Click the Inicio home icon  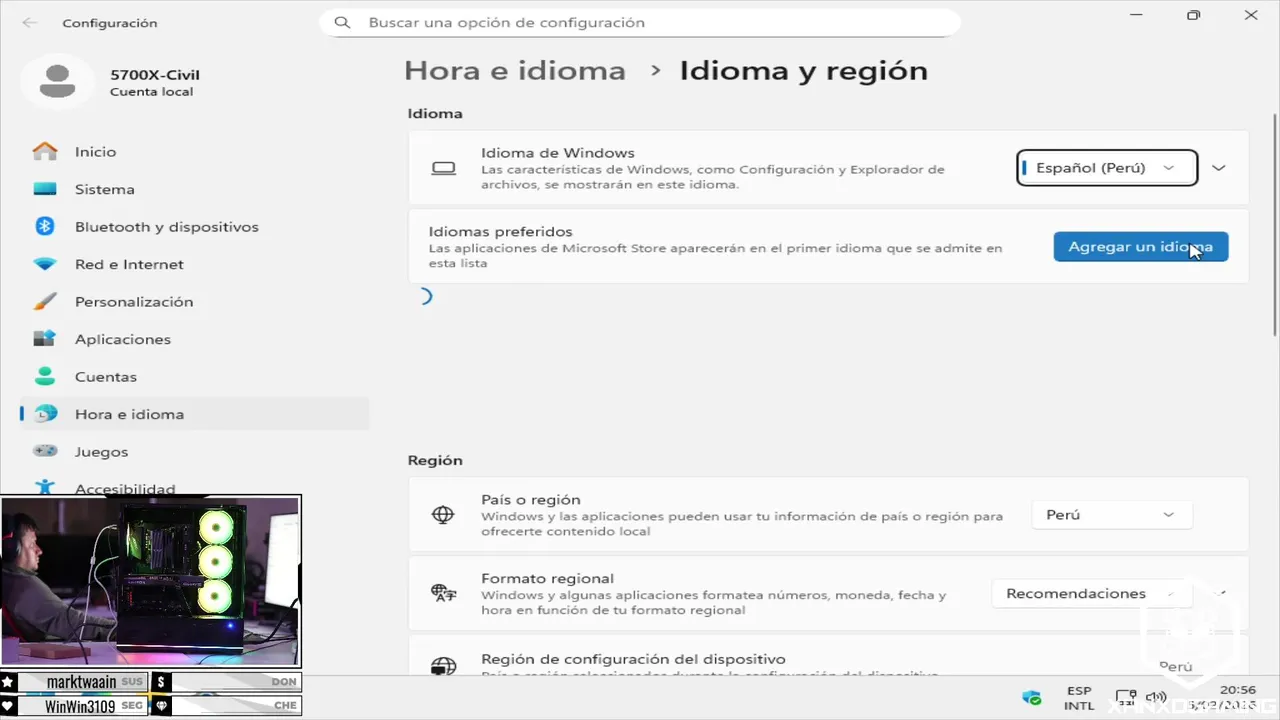click(45, 152)
